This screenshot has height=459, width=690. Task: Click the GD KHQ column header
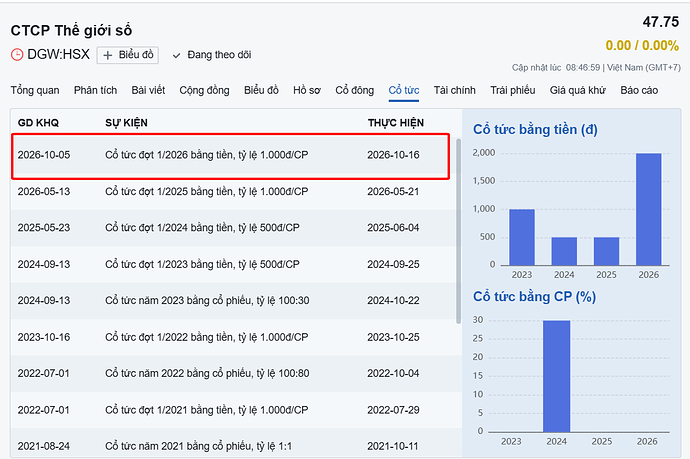point(38,123)
